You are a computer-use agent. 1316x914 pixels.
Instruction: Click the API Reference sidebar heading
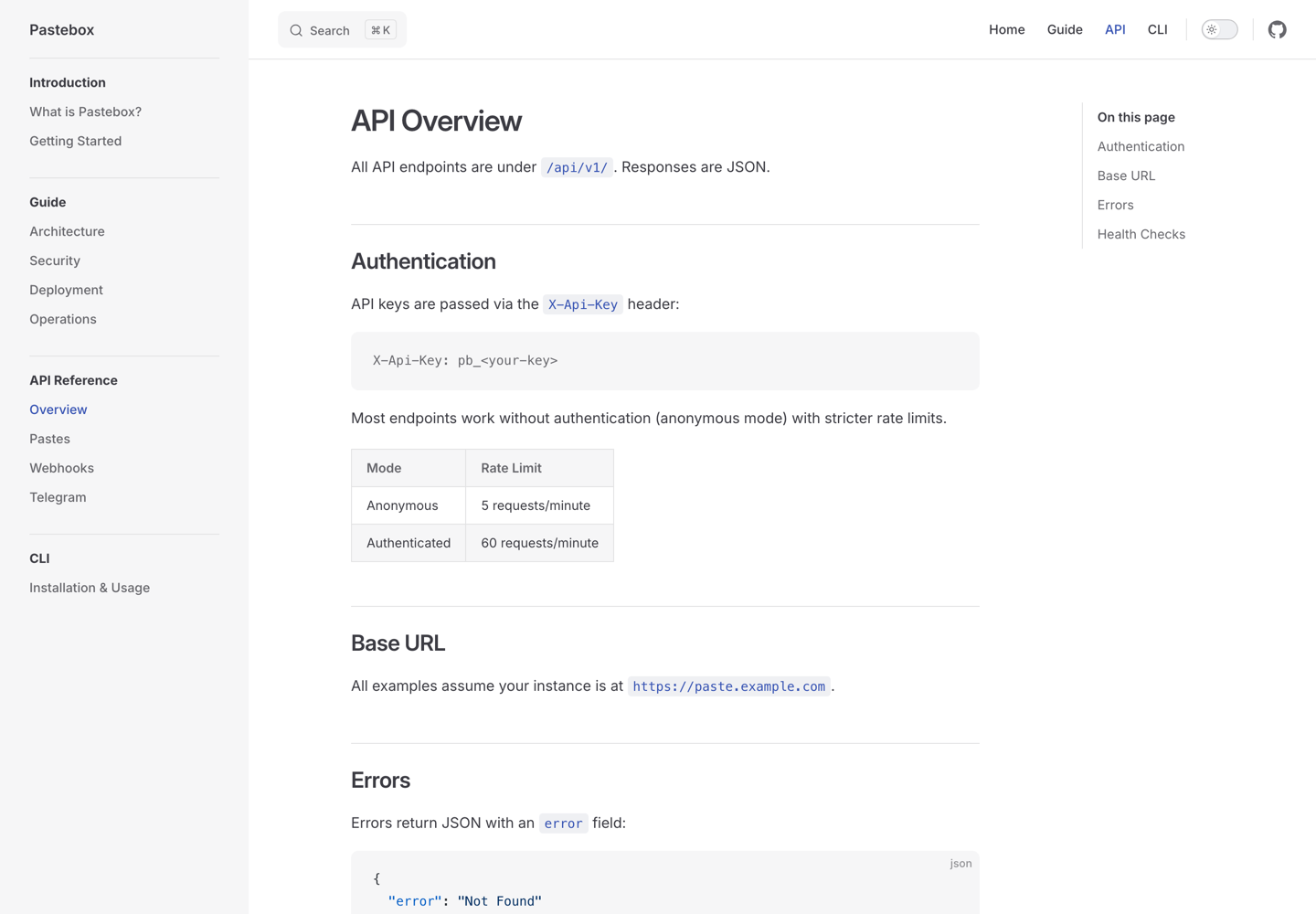73,380
